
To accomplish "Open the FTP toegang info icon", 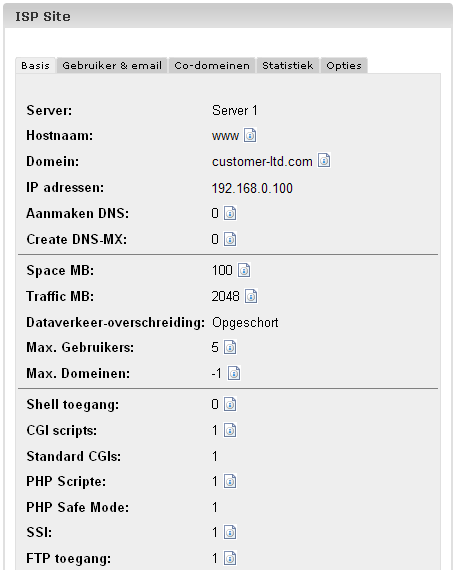I will pos(230,558).
